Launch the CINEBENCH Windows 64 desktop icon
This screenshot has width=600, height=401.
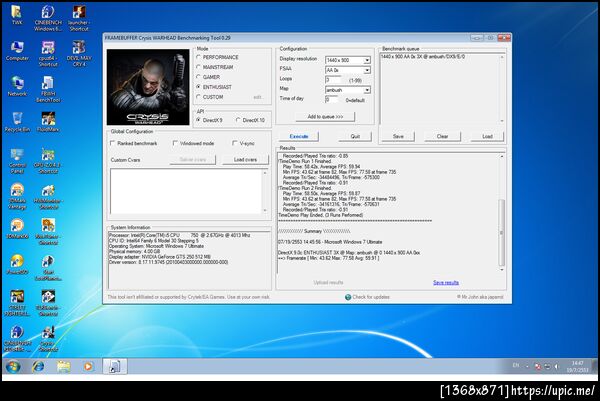pyautogui.click(x=48, y=18)
